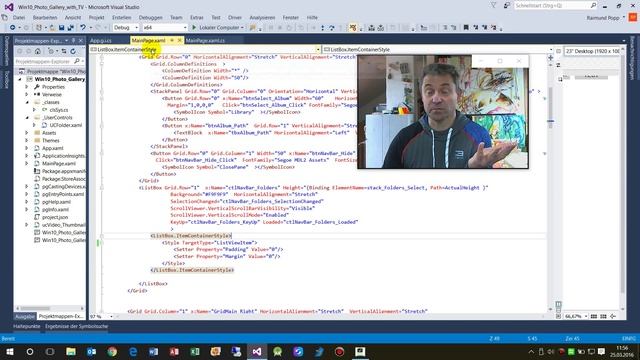Open the Ergebnisse der Symbolsuche tab
This screenshot has width=640, height=360.
(76, 326)
